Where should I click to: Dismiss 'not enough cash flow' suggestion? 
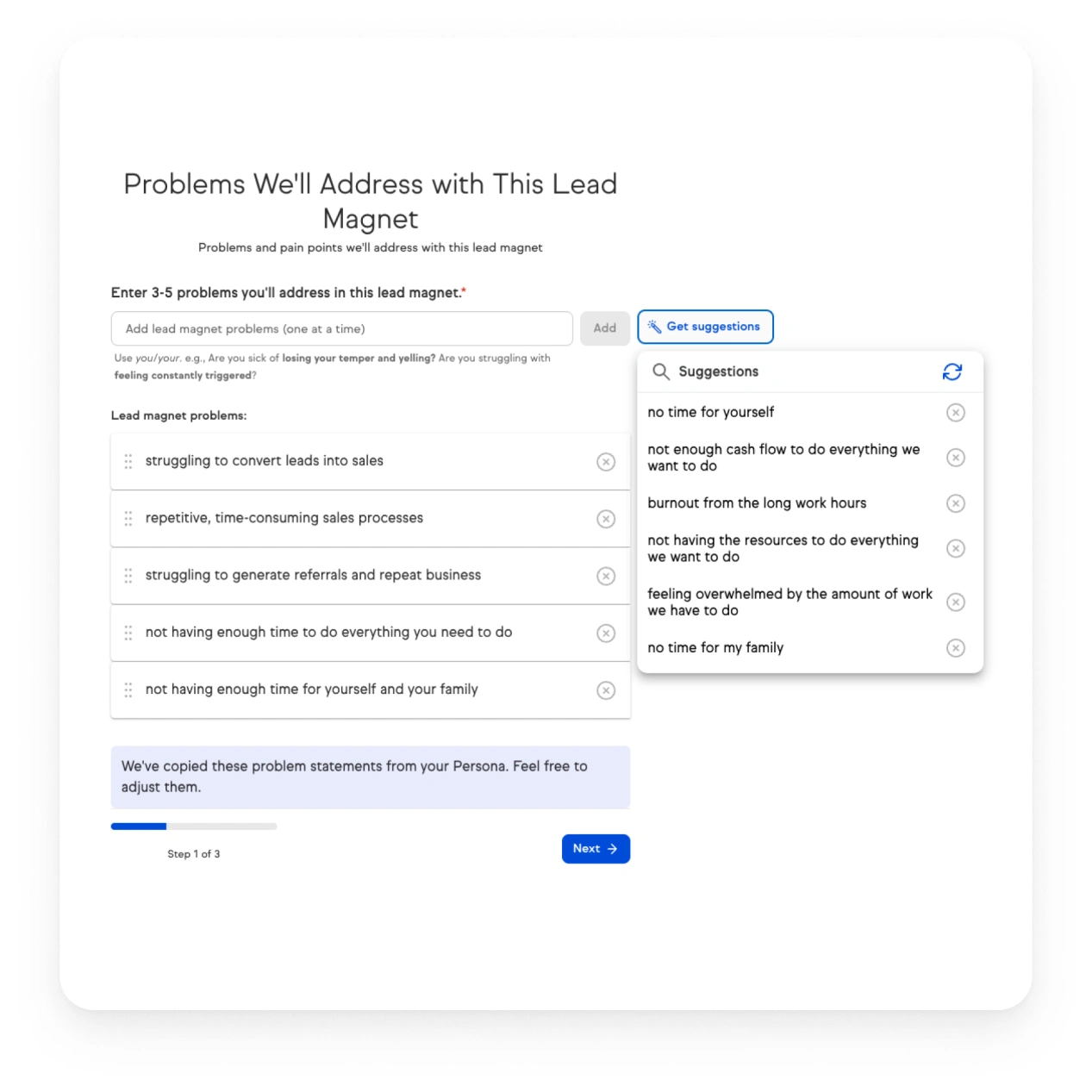click(x=955, y=458)
